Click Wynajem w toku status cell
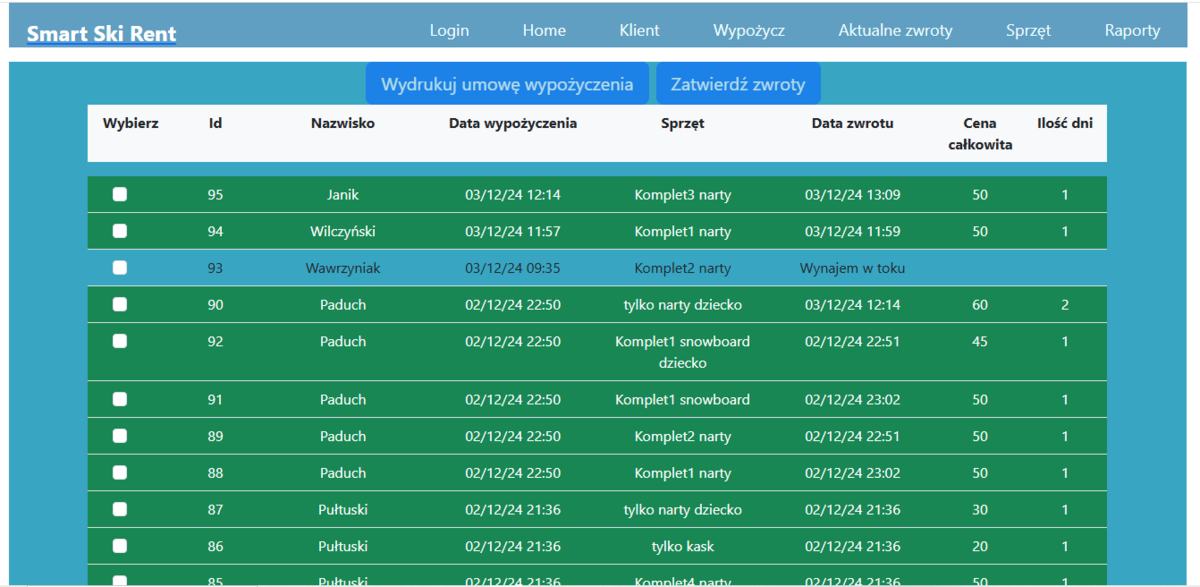The width and height of the screenshot is (1200, 587). 852,268
